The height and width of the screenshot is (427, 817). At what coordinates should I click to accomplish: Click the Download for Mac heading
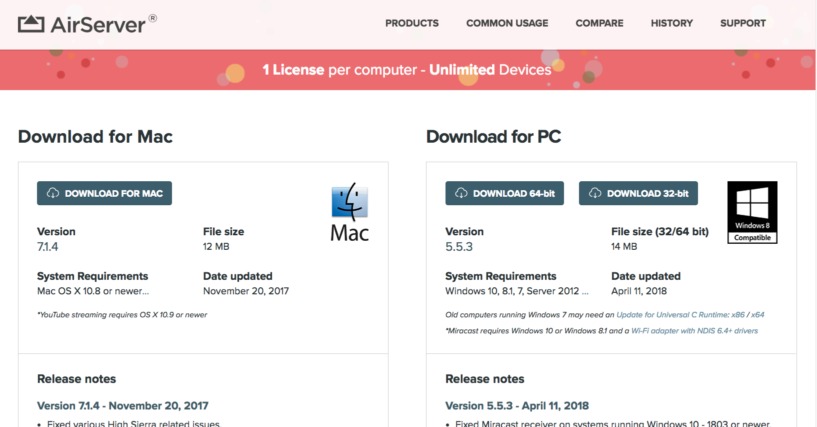(x=95, y=136)
